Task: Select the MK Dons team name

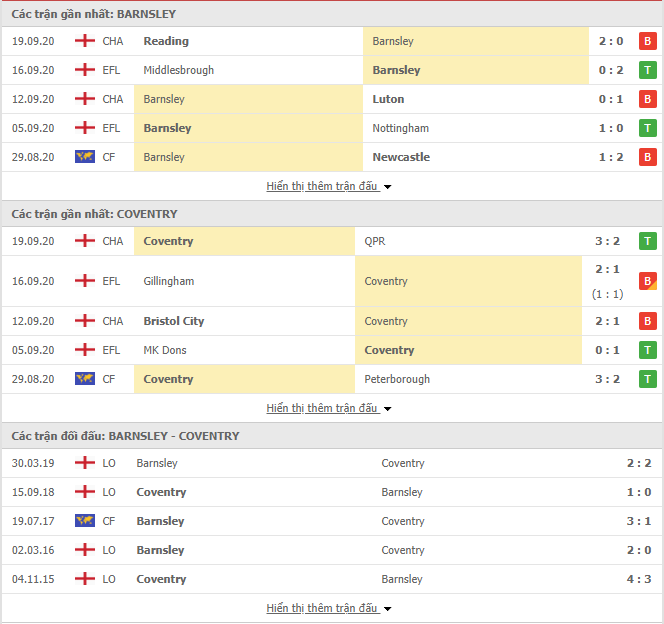Action: (x=165, y=350)
